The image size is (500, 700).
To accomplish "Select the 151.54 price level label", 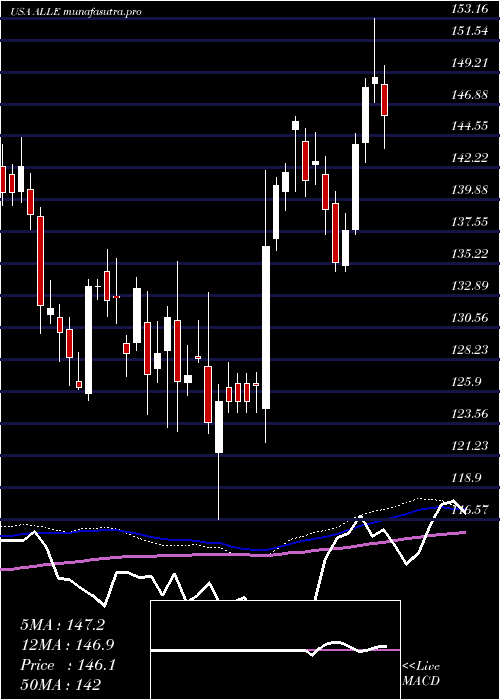I will (469, 31).
